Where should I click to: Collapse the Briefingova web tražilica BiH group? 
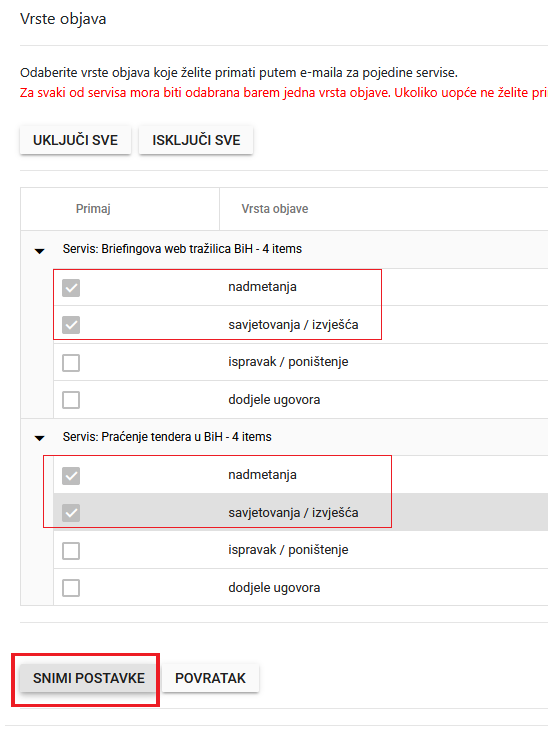click(x=40, y=251)
